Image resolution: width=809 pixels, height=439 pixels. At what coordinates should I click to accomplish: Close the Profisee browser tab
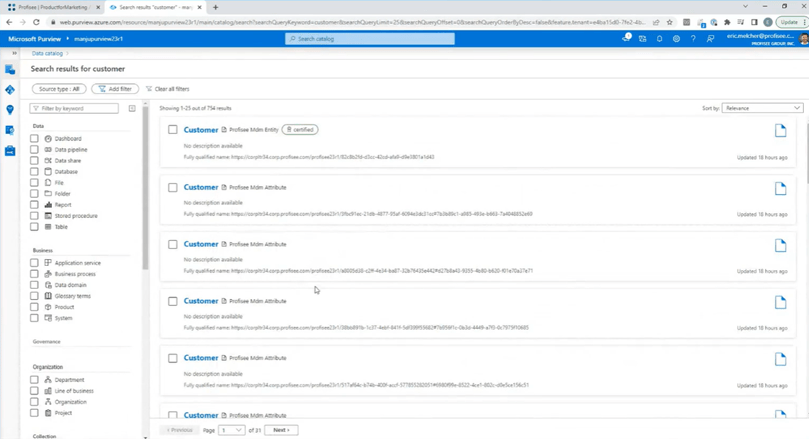pos(98,7)
